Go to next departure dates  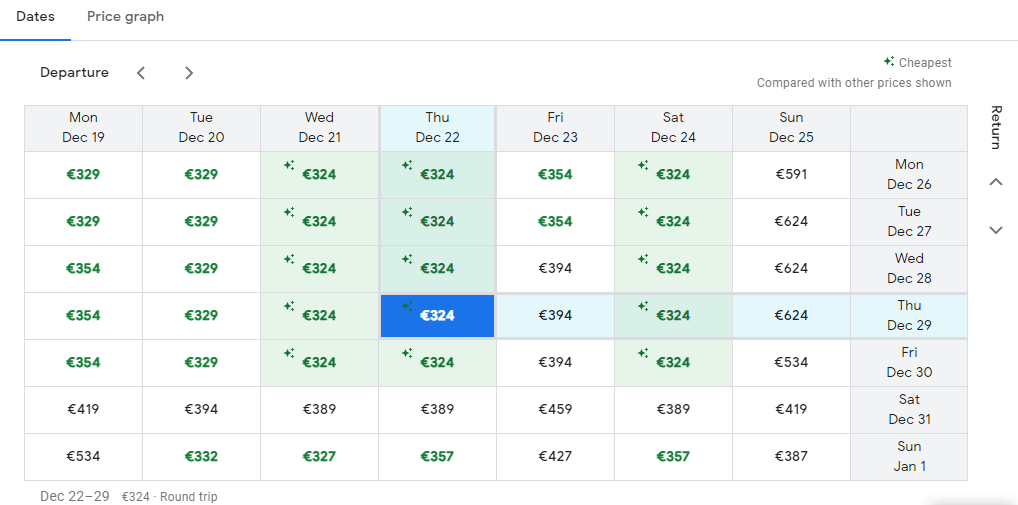coord(189,73)
